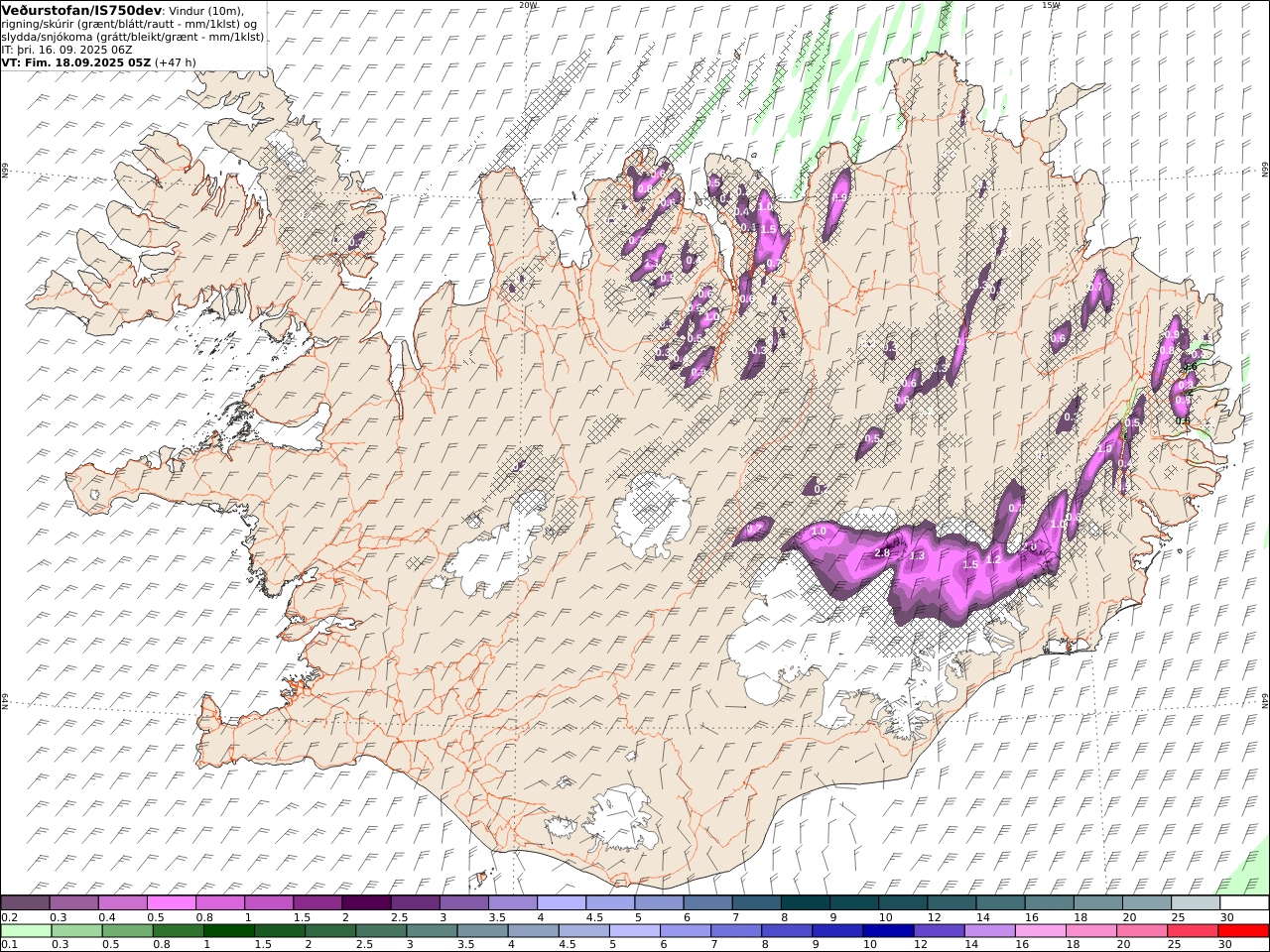Select the white 30 swatch in top legend row

pos(1244,903)
